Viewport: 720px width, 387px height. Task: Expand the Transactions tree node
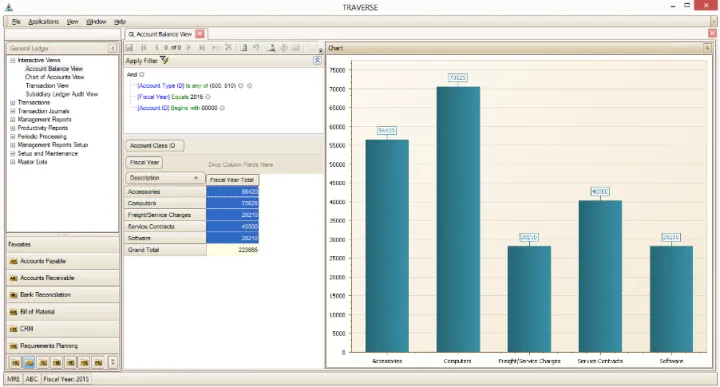(x=13, y=102)
